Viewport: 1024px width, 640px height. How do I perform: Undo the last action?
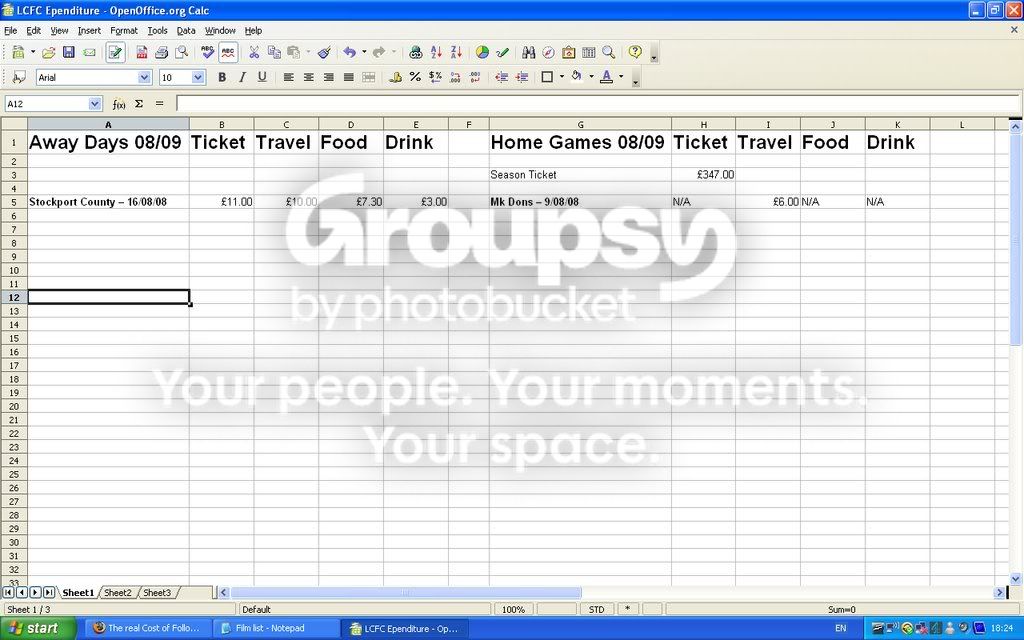[350, 52]
